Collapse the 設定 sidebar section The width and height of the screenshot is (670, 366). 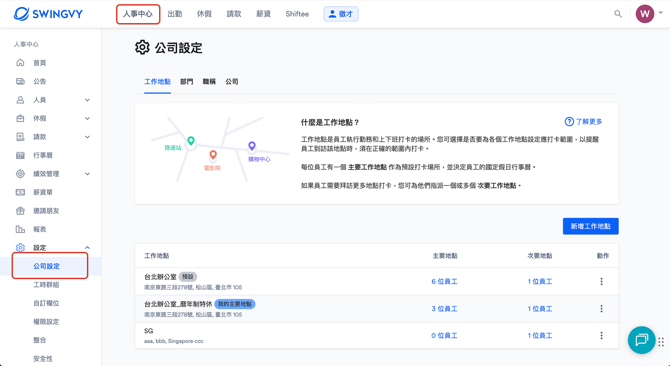(x=87, y=248)
